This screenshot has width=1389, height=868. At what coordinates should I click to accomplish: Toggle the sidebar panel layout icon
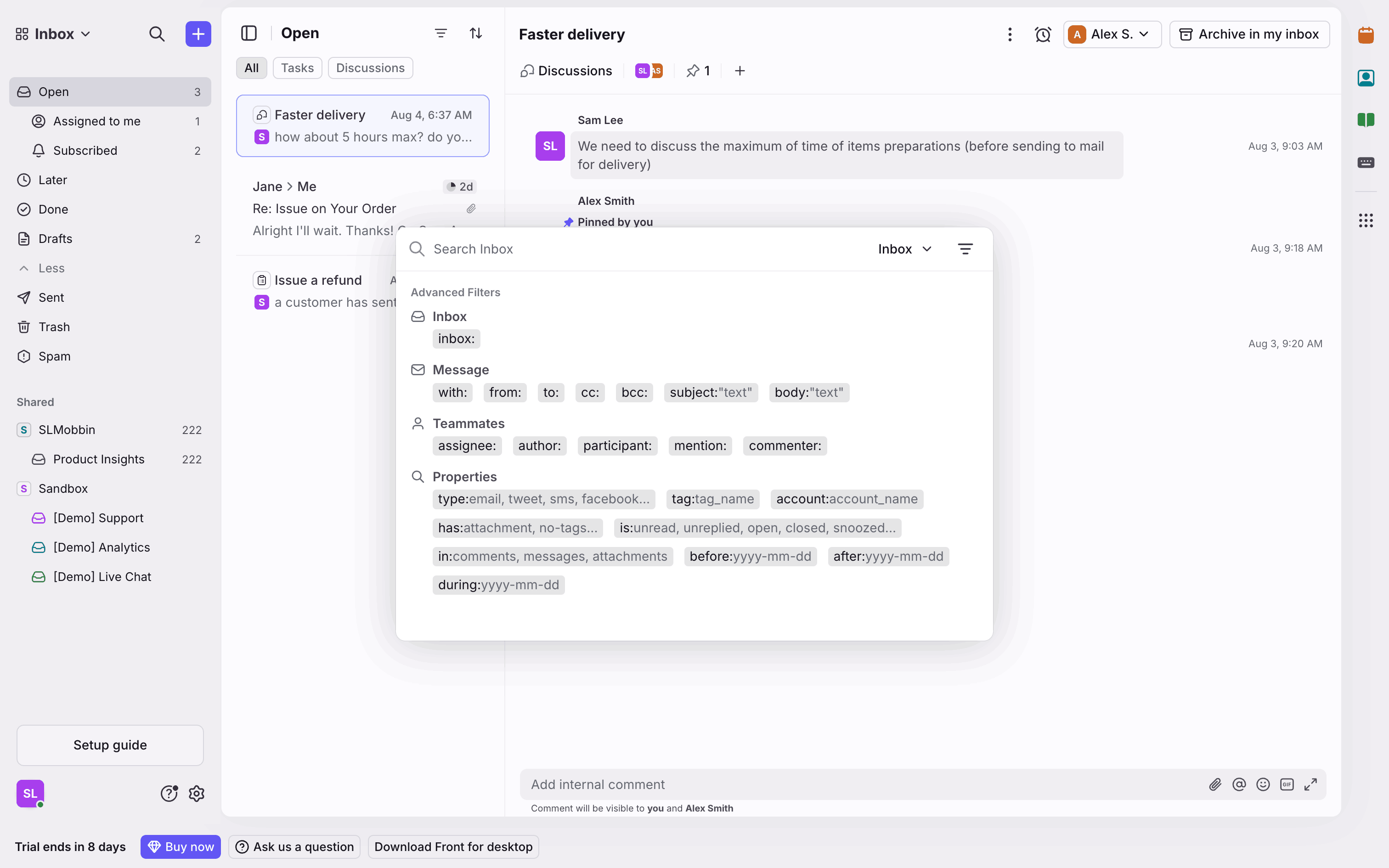tap(248, 33)
